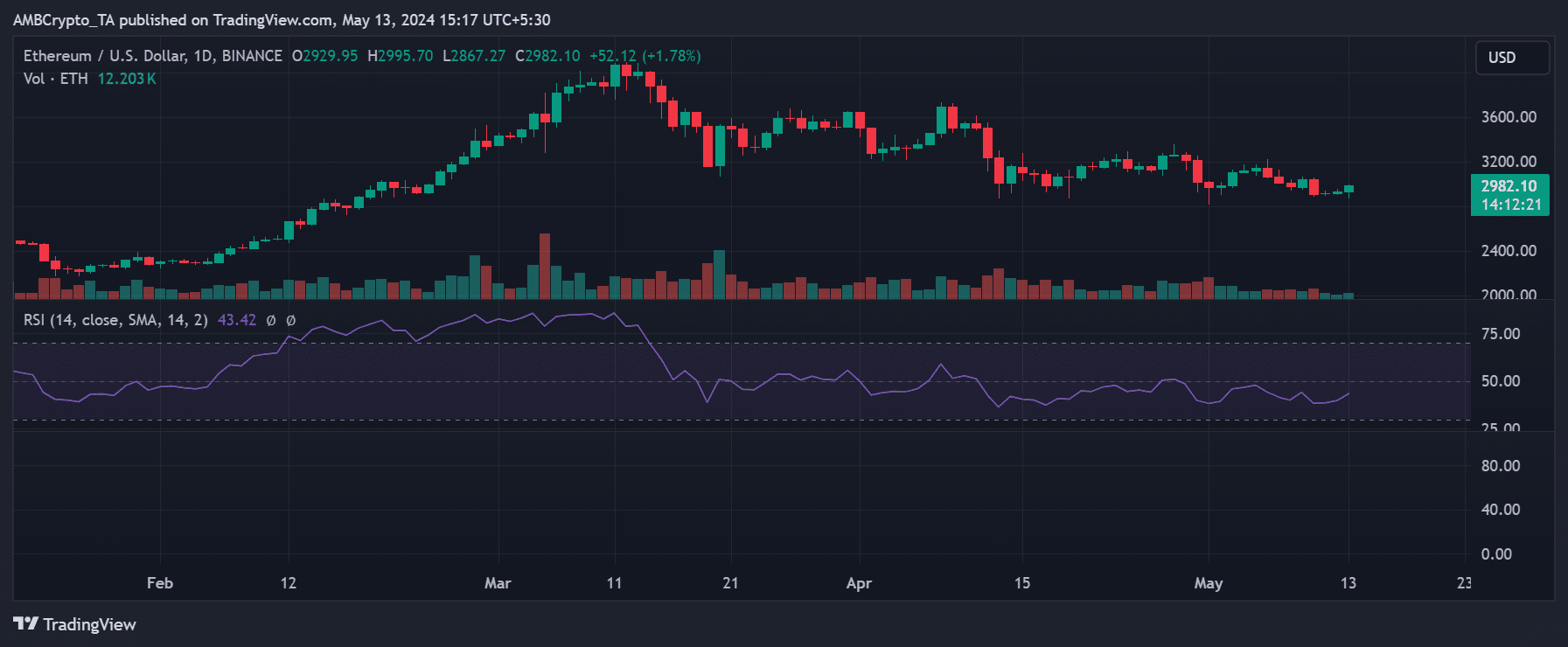
Task: Click the 40.00 lower pane axis label
Action: (1501, 510)
